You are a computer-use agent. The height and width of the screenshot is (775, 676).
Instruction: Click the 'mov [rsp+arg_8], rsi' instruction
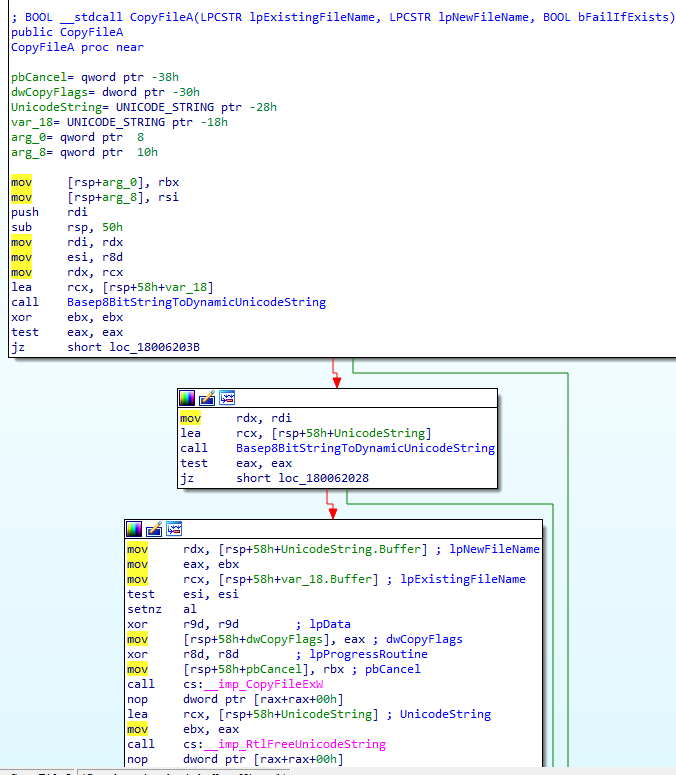point(95,197)
